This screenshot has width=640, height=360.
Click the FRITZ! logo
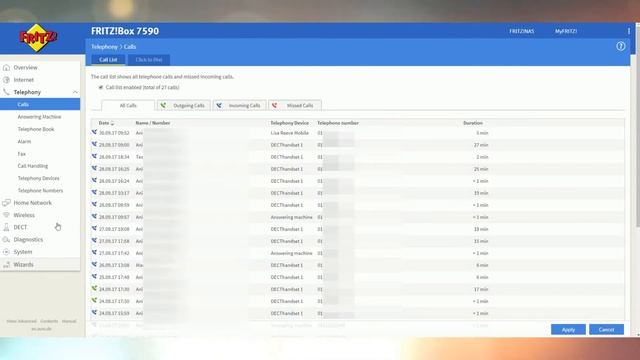(x=38, y=38)
